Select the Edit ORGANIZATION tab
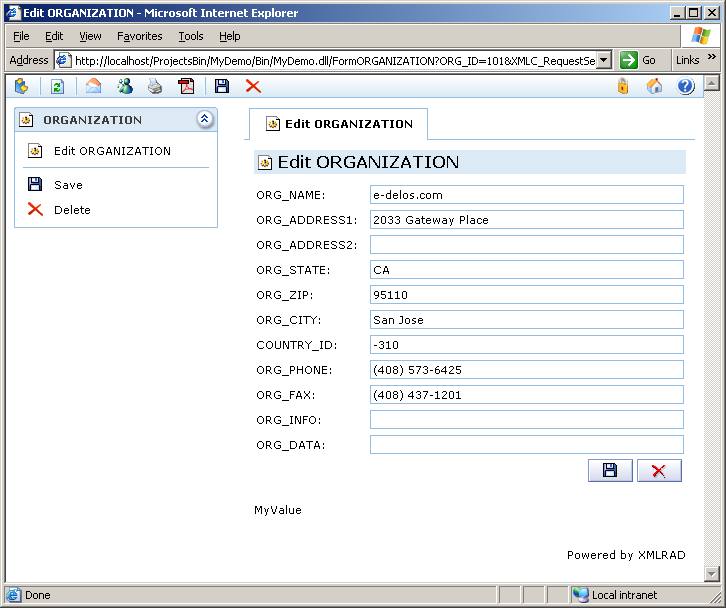This screenshot has height=608, width=726. tap(338, 124)
